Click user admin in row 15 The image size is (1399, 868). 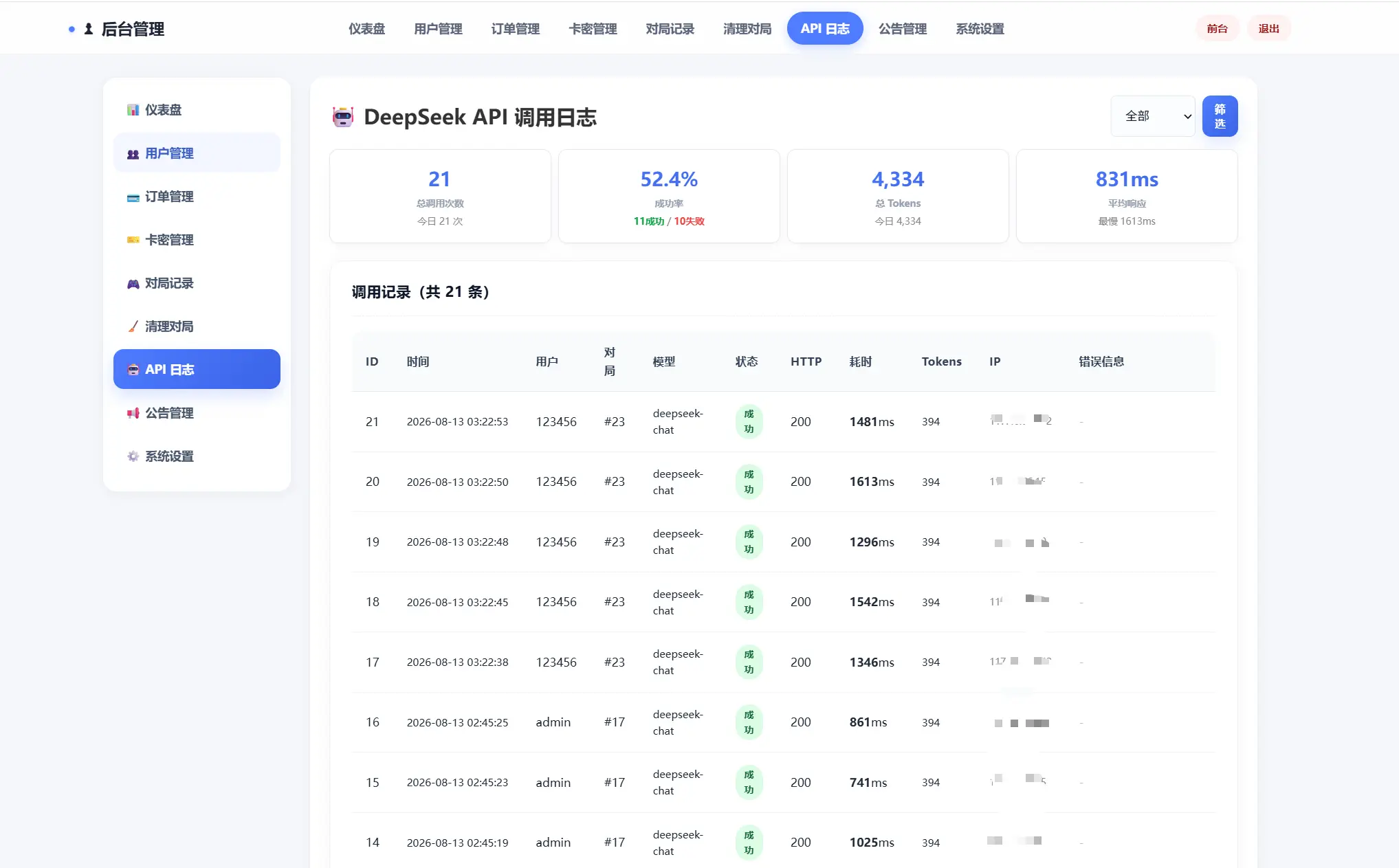[553, 783]
